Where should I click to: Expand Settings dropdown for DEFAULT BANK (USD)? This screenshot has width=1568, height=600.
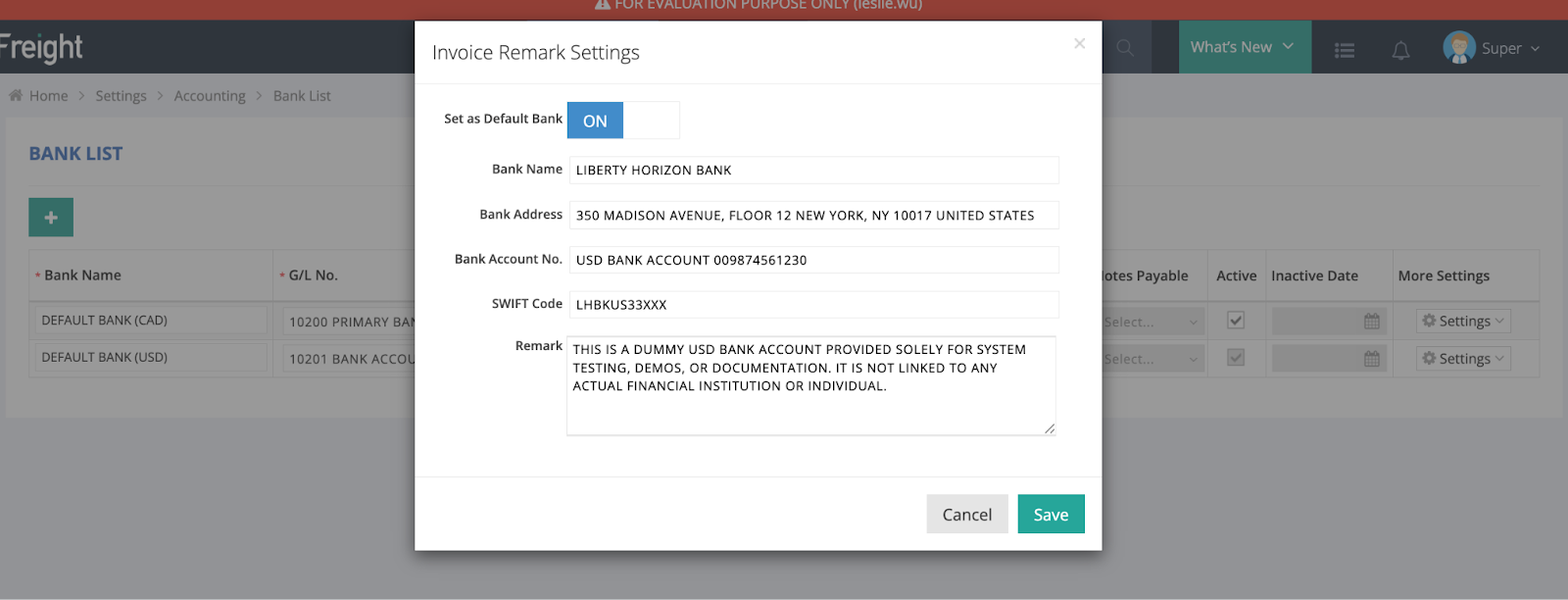coord(1462,359)
